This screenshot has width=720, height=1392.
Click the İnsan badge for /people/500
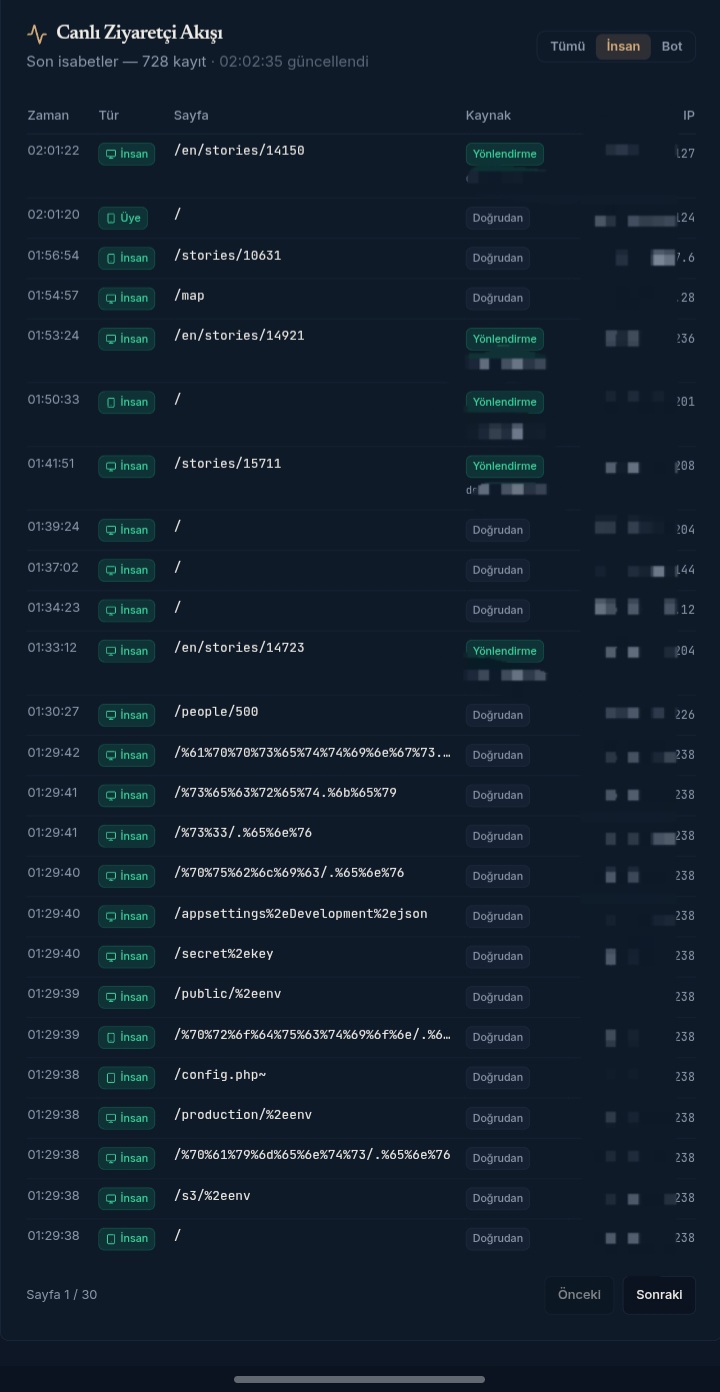point(126,715)
